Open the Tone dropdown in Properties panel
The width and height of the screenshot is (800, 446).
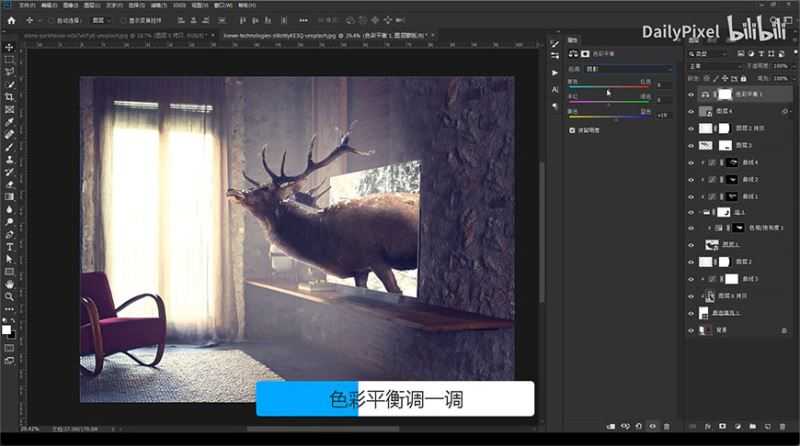pos(630,68)
